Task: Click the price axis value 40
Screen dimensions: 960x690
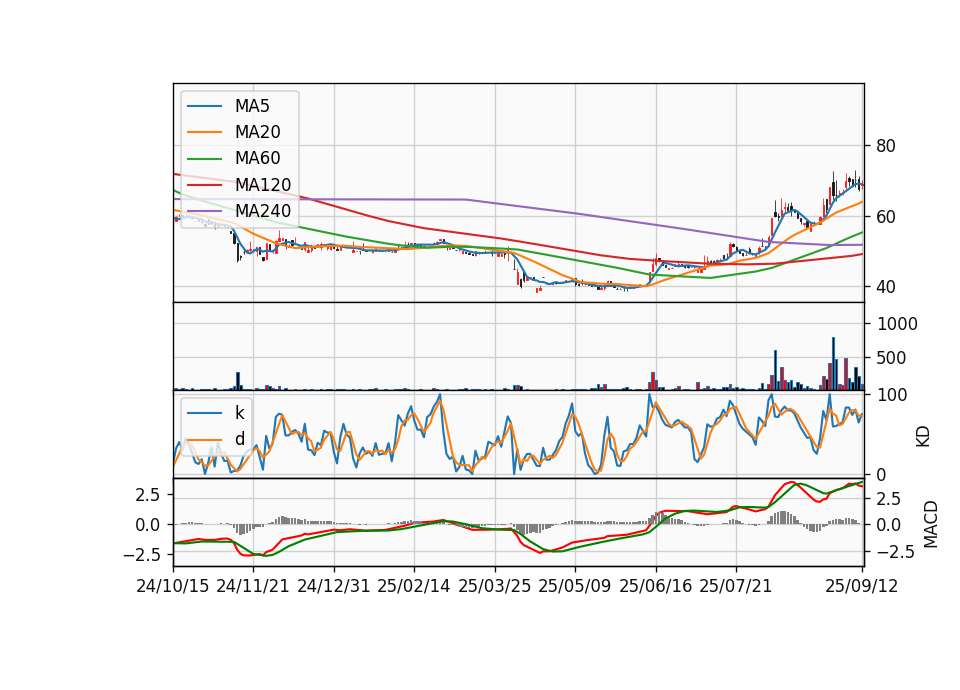Action: point(886,287)
